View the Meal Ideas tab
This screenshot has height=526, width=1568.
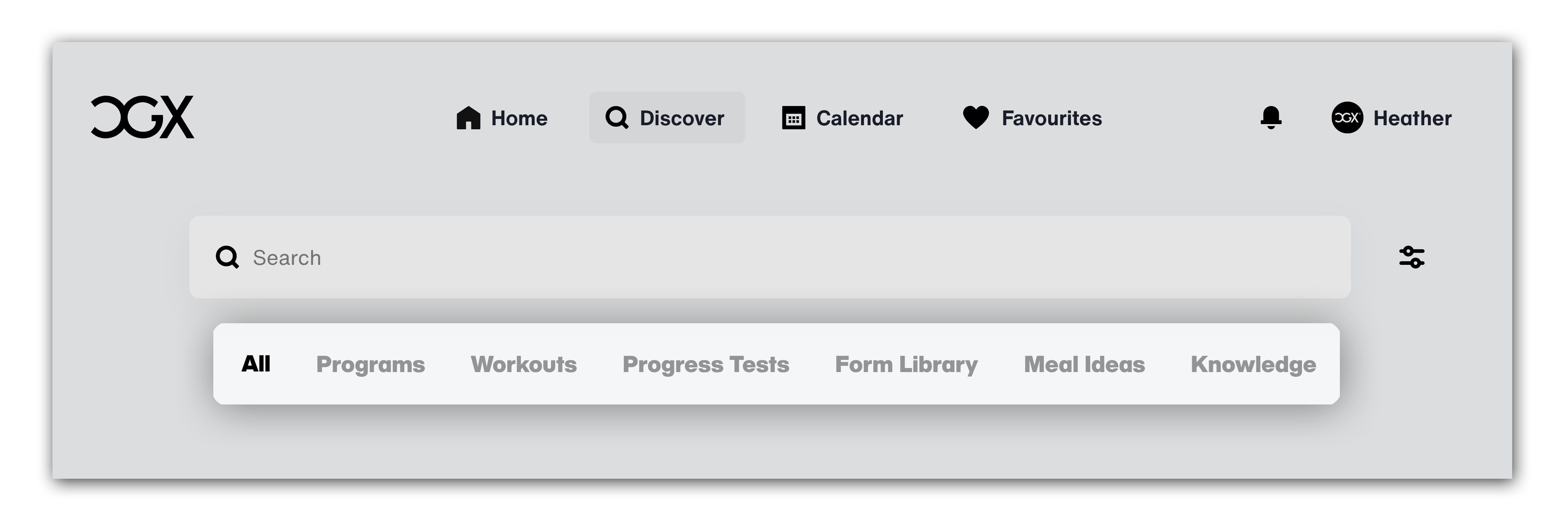pyautogui.click(x=1084, y=364)
